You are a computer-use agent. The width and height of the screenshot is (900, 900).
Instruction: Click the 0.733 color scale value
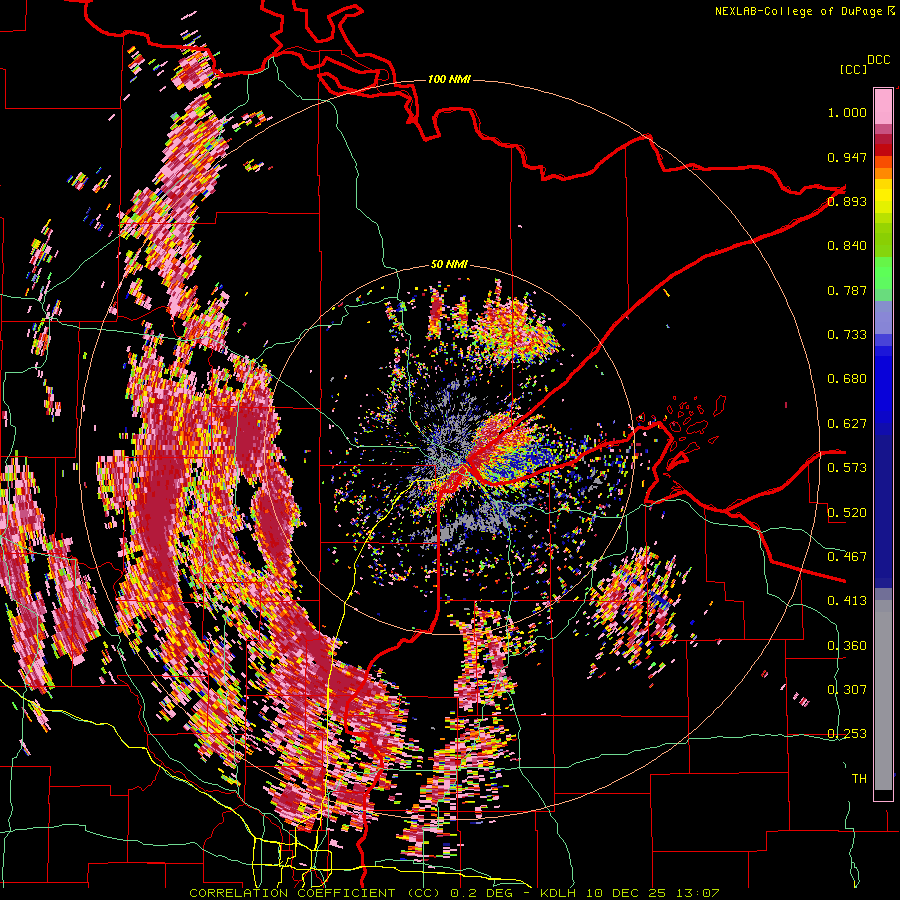pos(847,335)
